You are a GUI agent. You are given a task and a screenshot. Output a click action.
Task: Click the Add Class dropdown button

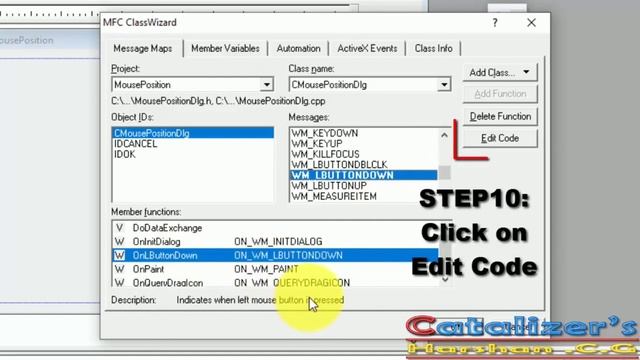(500, 72)
